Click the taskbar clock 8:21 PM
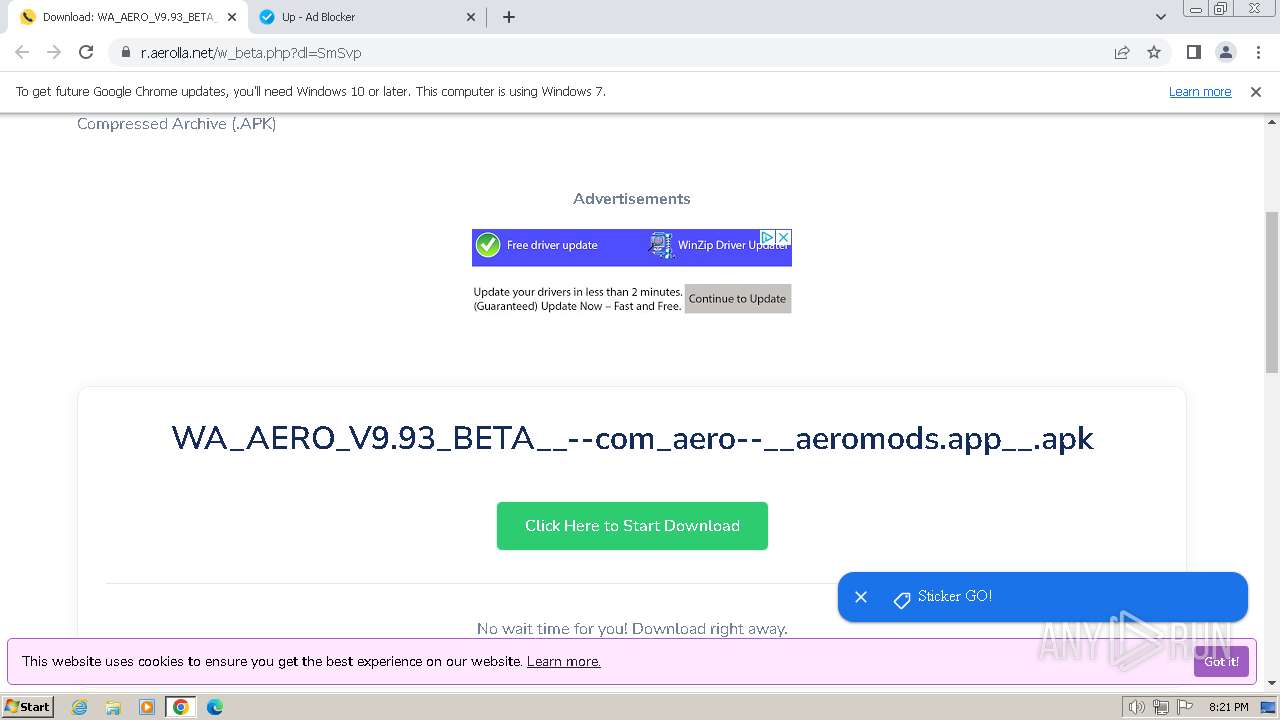The width and height of the screenshot is (1280, 720). coord(1228,707)
